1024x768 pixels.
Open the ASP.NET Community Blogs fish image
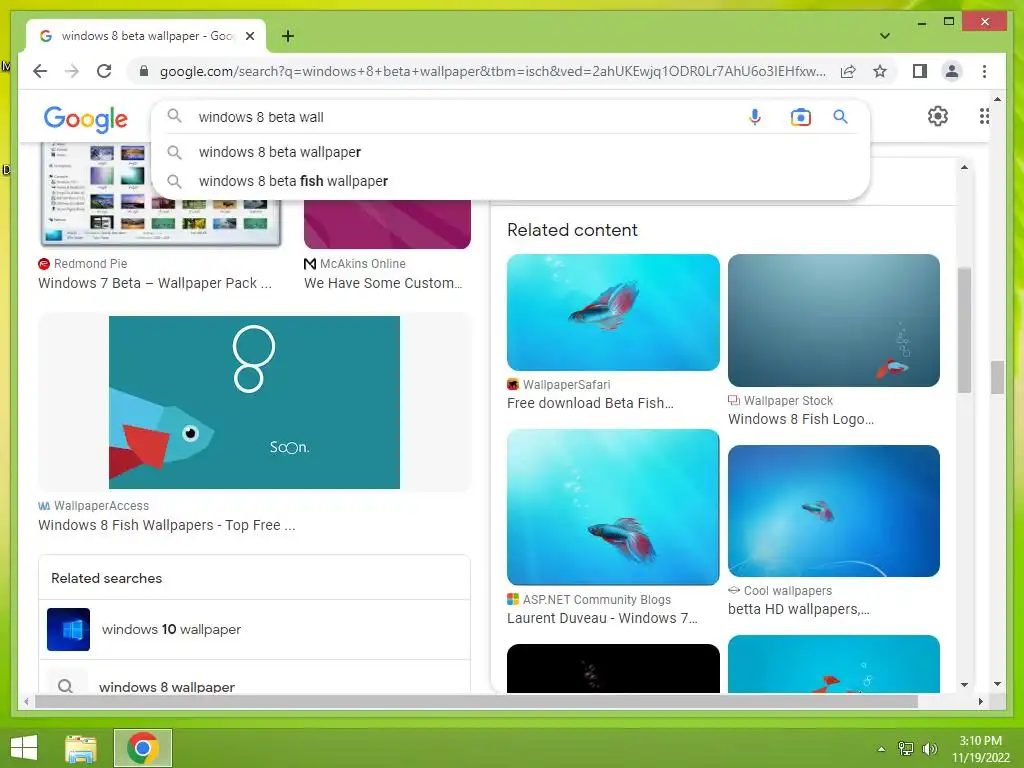pyautogui.click(x=613, y=507)
